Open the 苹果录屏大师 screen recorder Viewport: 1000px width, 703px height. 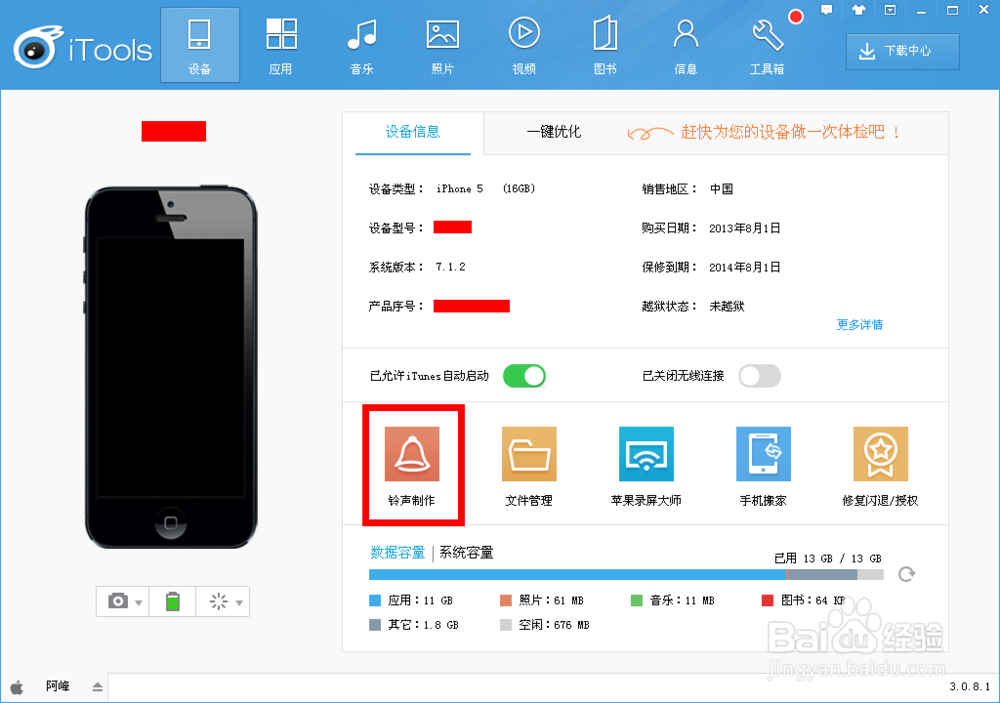click(646, 466)
